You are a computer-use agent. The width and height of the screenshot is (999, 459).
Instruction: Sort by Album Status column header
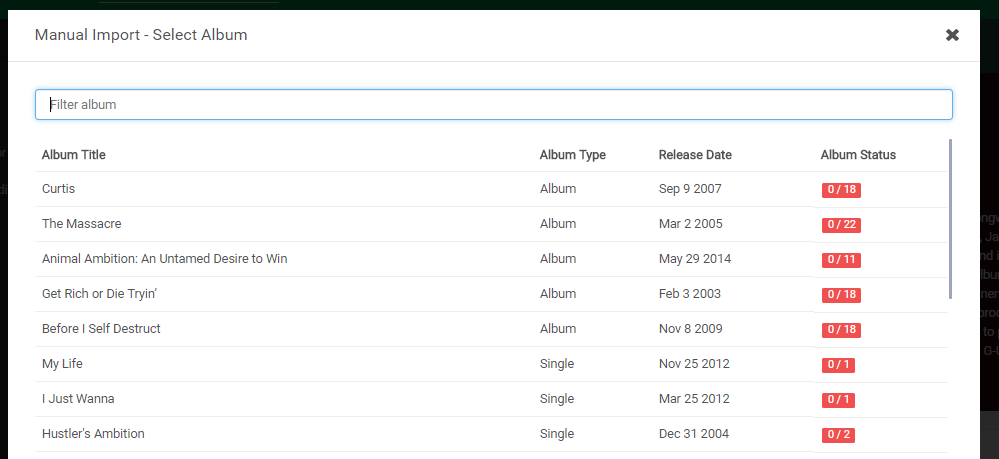[x=858, y=155]
